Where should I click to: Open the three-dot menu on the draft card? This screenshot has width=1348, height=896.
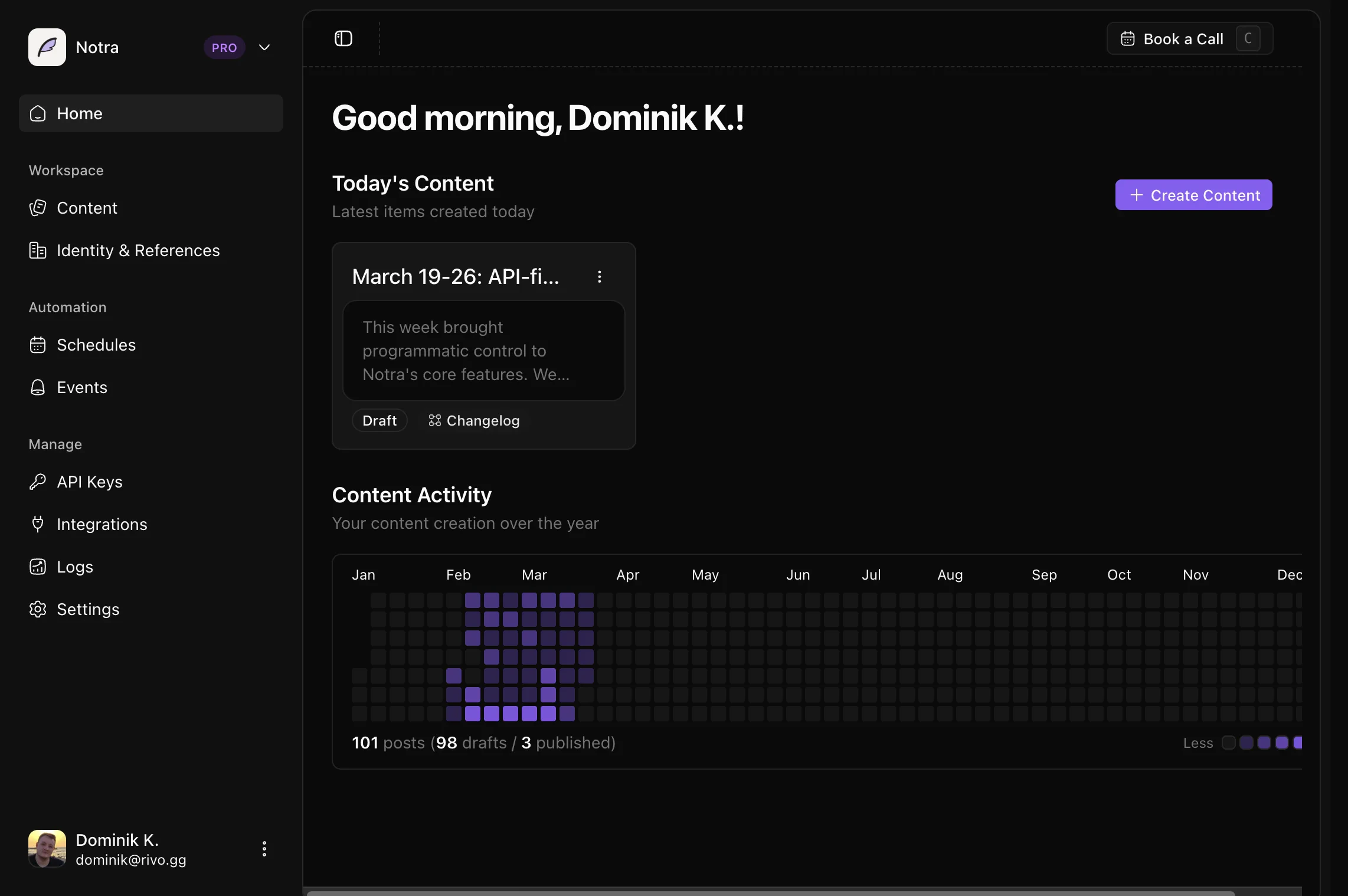600,276
